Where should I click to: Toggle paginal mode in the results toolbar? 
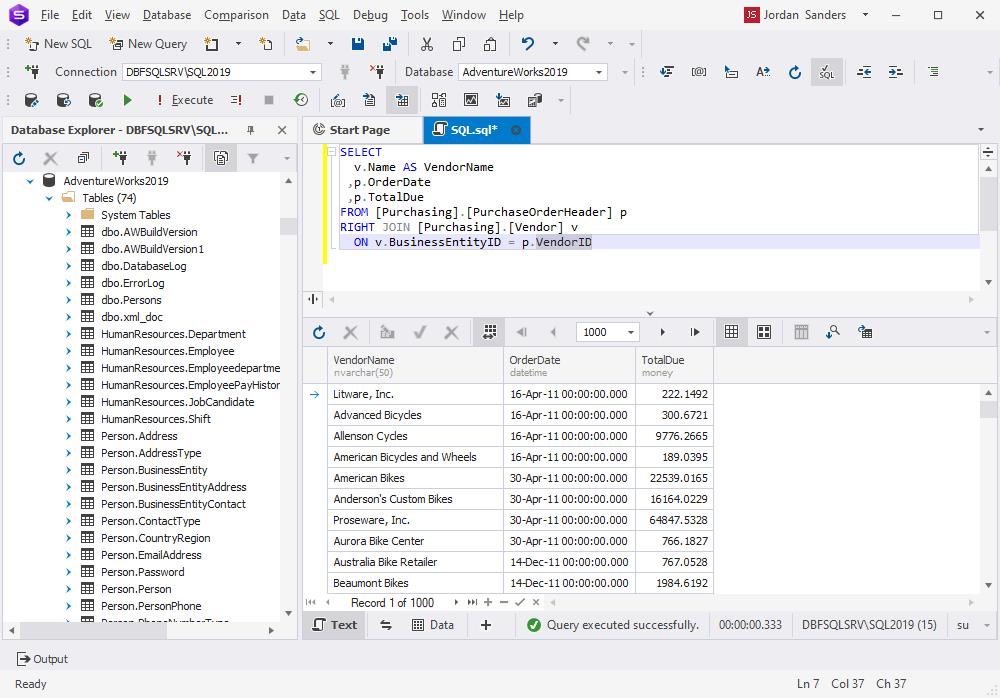pos(489,332)
